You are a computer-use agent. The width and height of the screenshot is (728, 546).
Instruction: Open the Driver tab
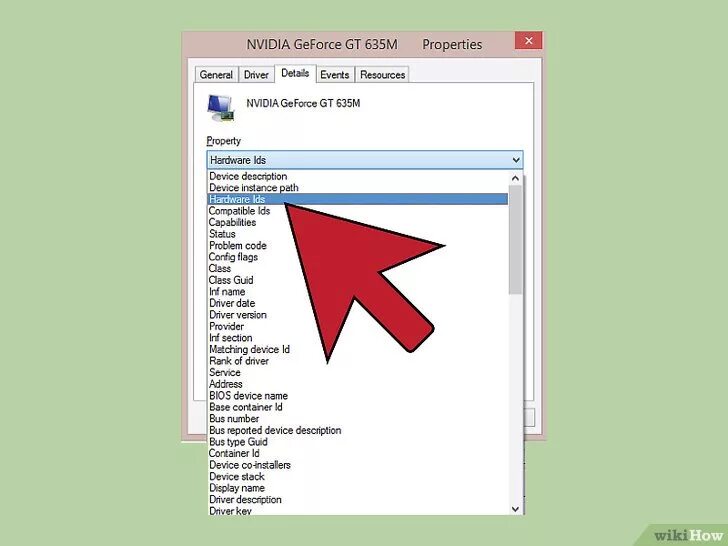[x=256, y=75]
